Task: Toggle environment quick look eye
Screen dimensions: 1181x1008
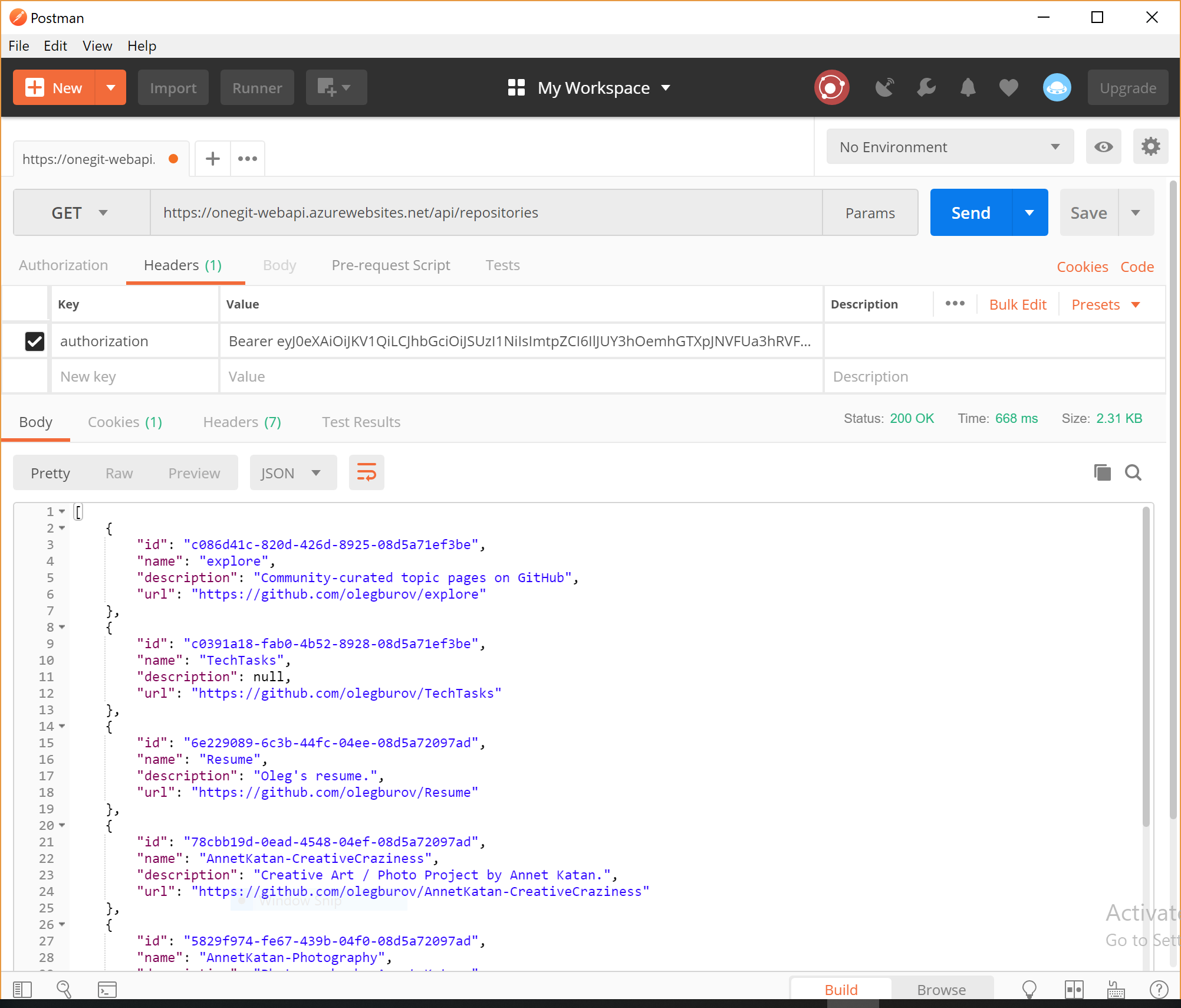Action: [1103, 147]
